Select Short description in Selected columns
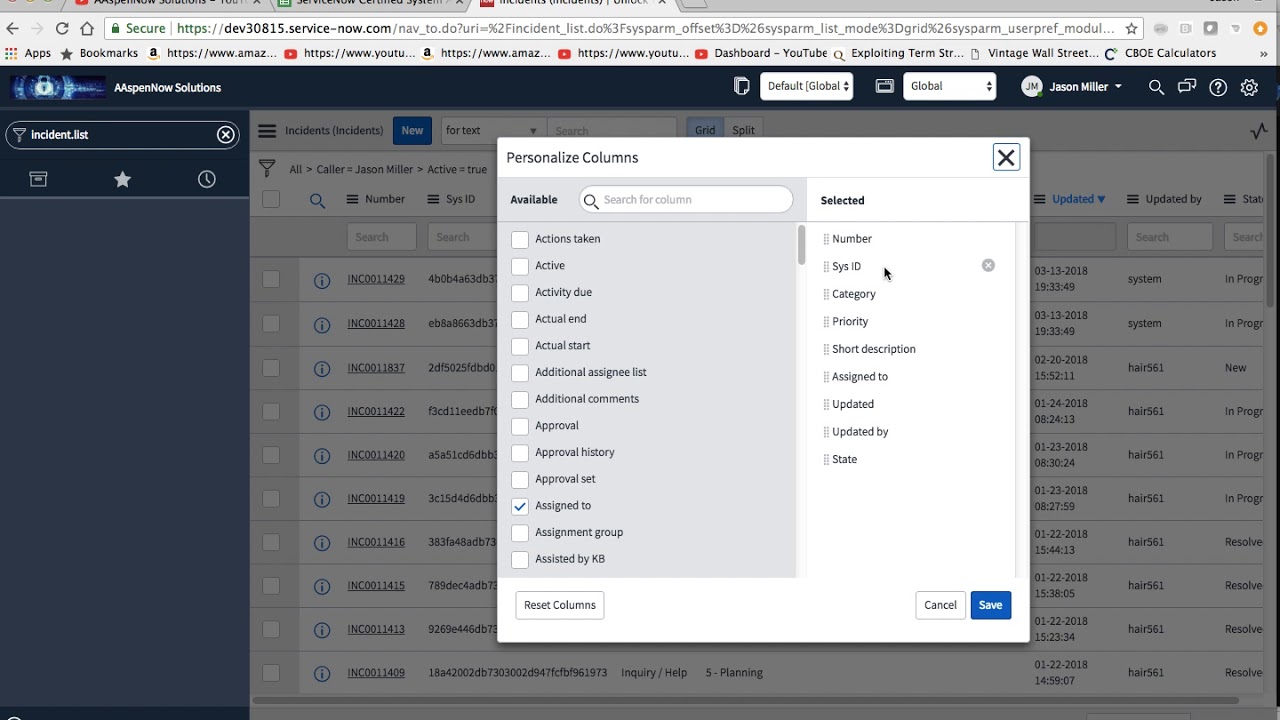This screenshot has width=1280, height=720. (x=873, y=349)
